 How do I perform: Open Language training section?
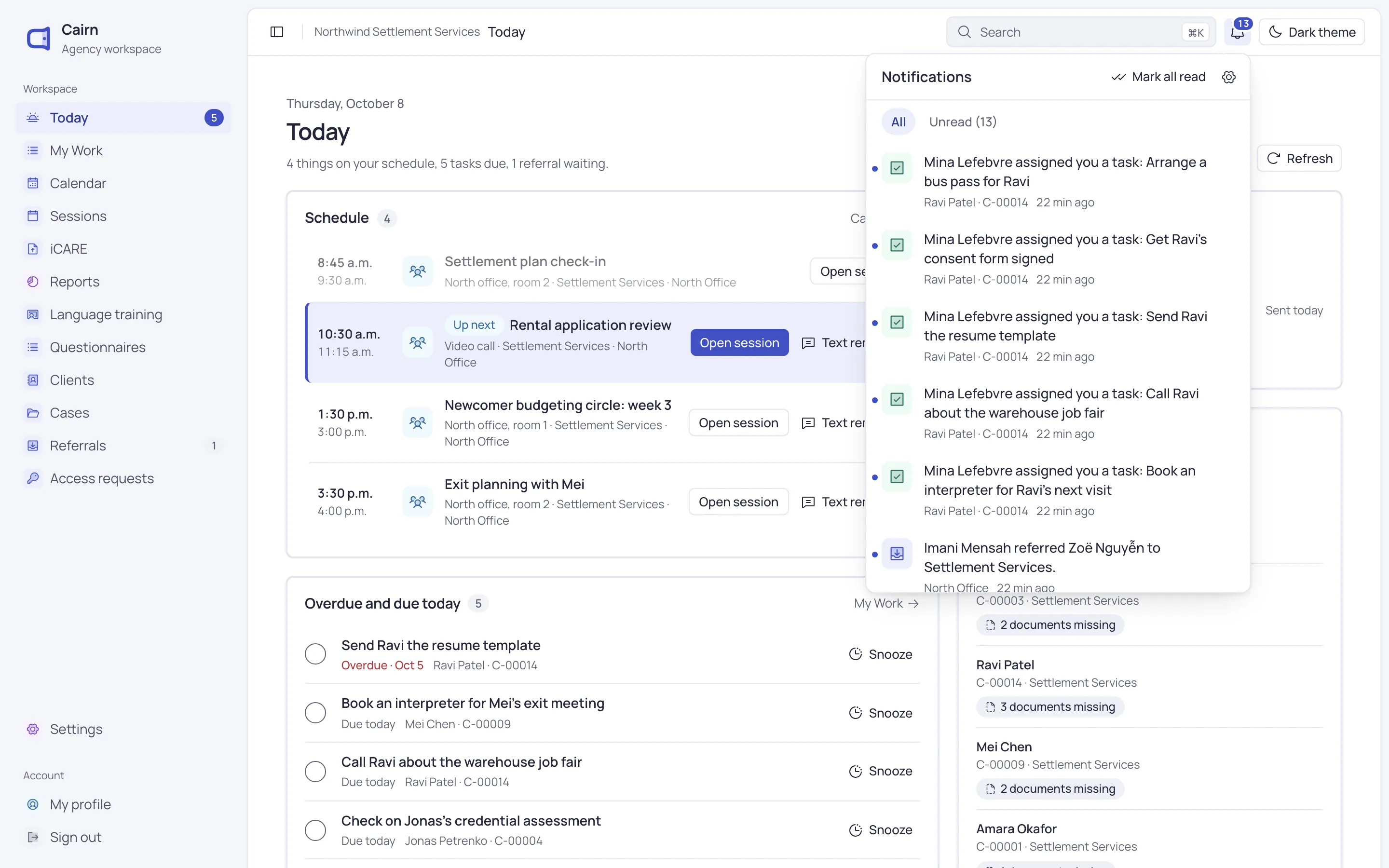tap(123, 314)
